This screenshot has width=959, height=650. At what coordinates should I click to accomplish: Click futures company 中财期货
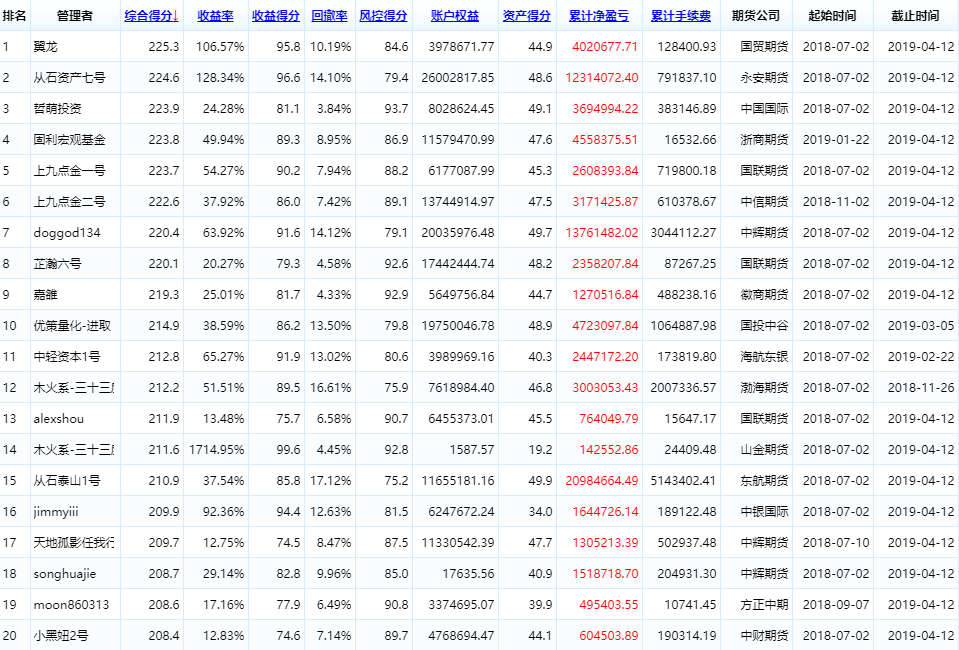tap(764, 636)
